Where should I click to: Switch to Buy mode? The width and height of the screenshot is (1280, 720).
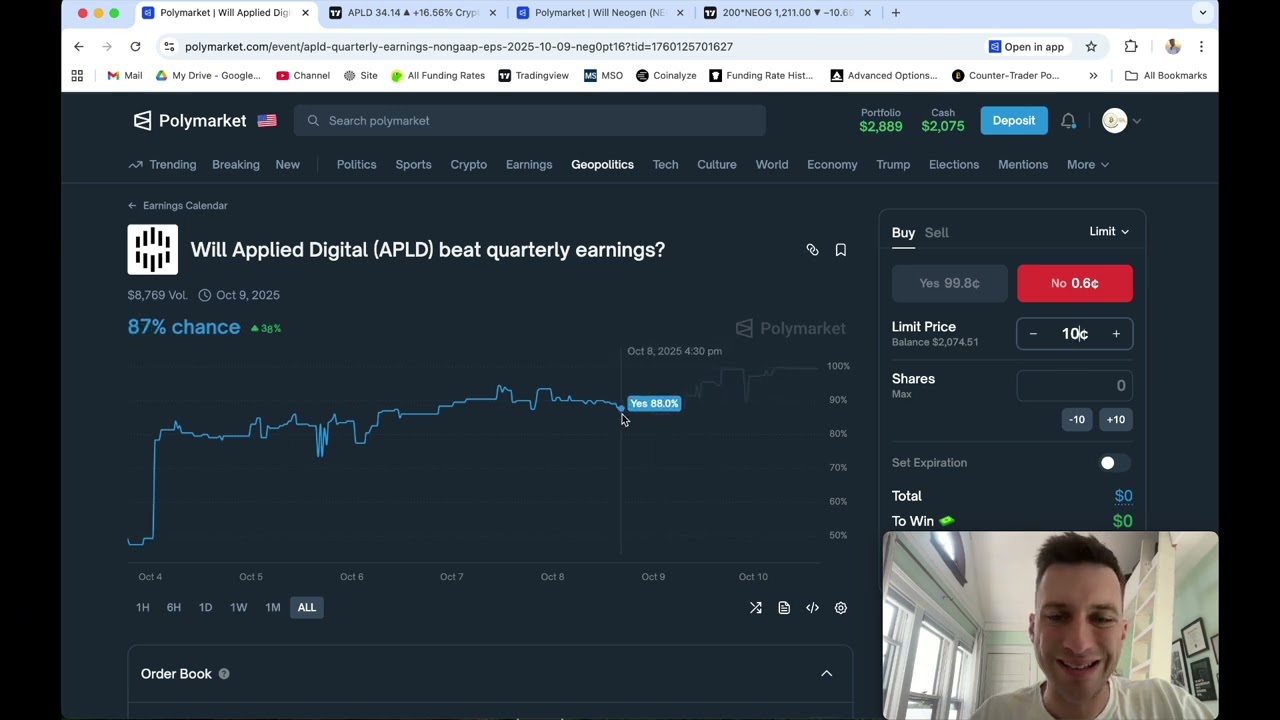903,232
